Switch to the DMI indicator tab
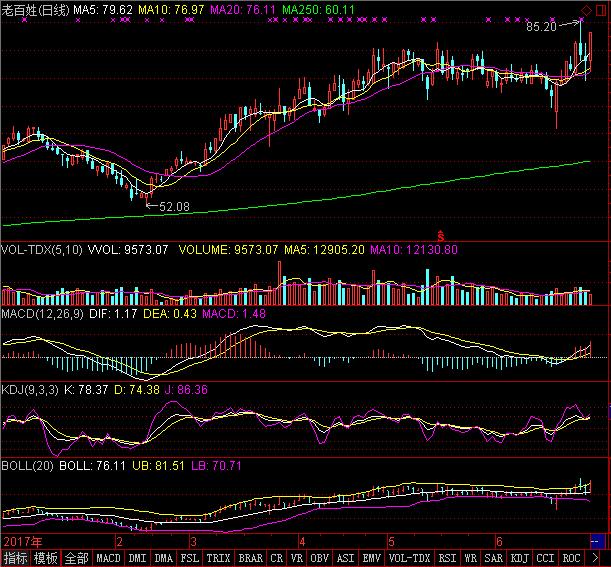Image resolution: width=611 pixels, height=567 pixels. tap(137, 558)
